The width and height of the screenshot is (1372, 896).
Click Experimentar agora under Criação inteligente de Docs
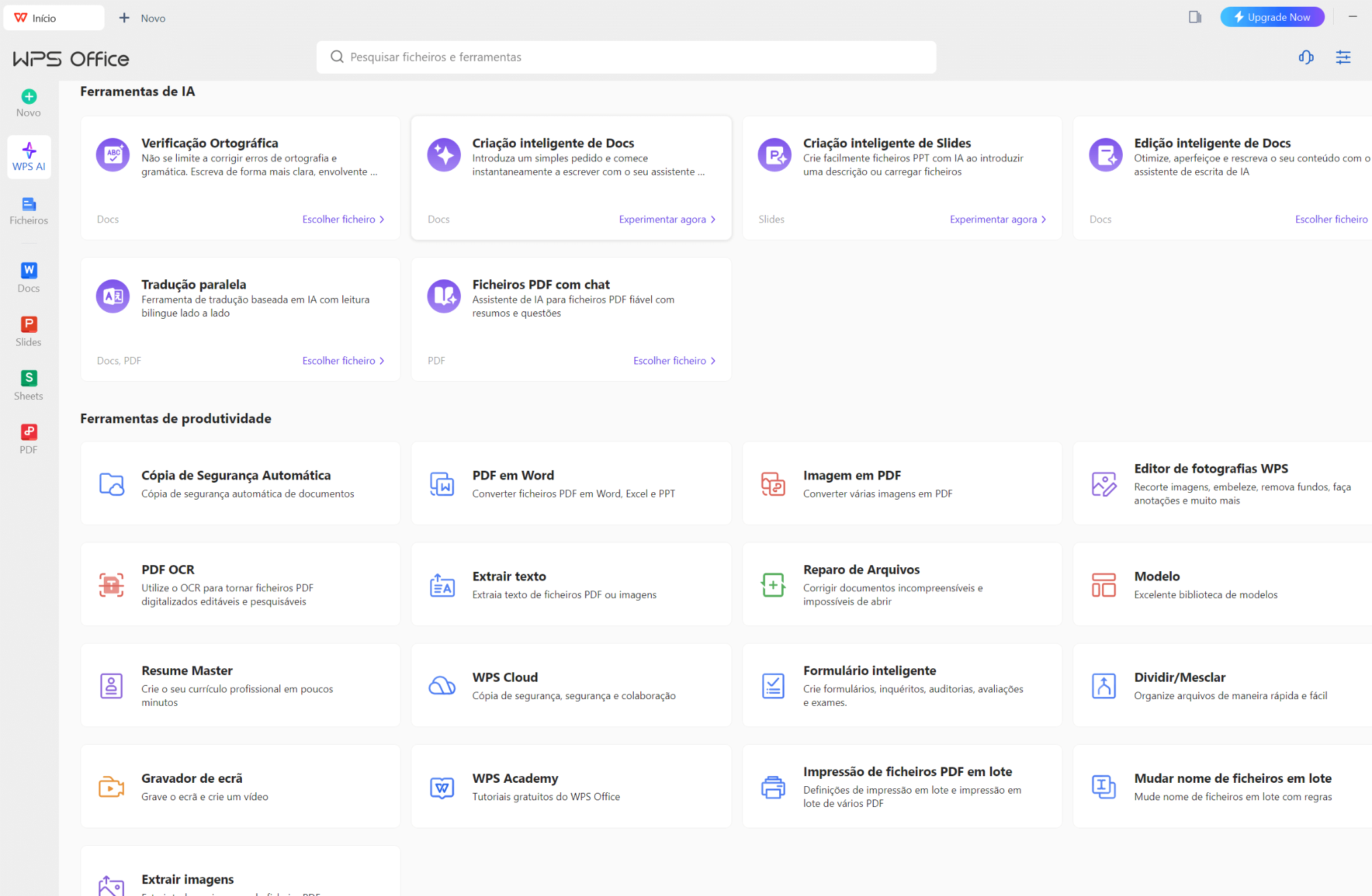pyautogui.click(x=667, y=220)
